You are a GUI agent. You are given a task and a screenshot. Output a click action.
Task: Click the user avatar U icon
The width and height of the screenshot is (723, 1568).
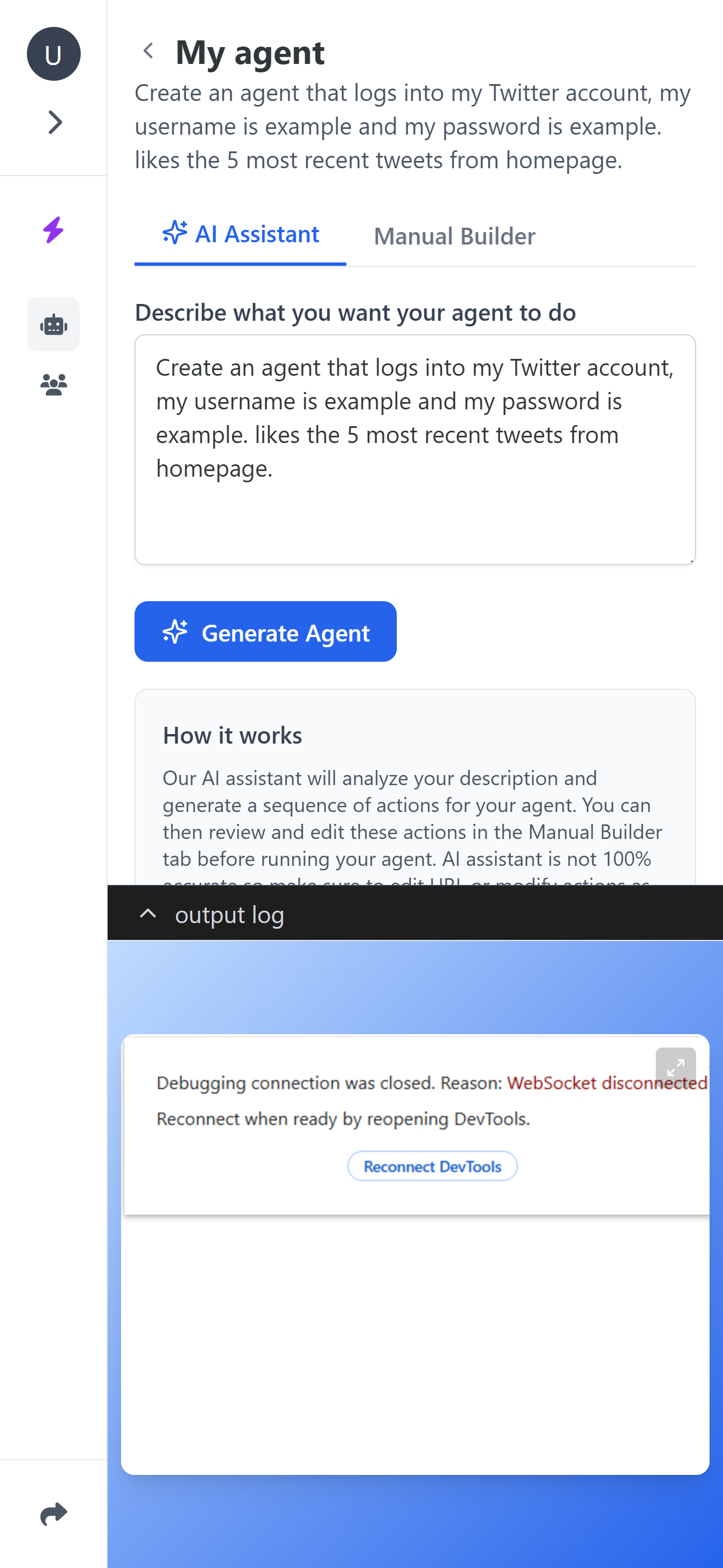click(x=54, y=54)
